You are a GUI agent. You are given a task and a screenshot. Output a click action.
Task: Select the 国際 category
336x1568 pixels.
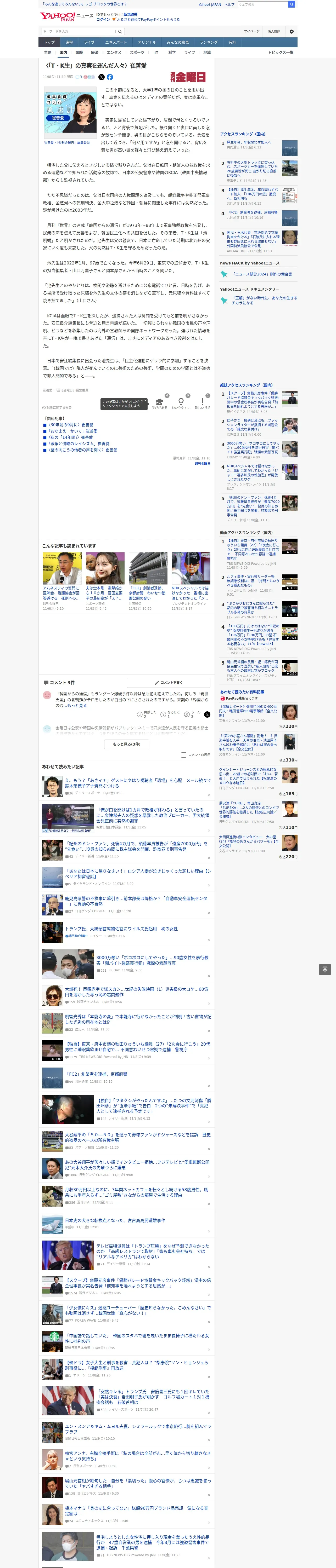79,52
